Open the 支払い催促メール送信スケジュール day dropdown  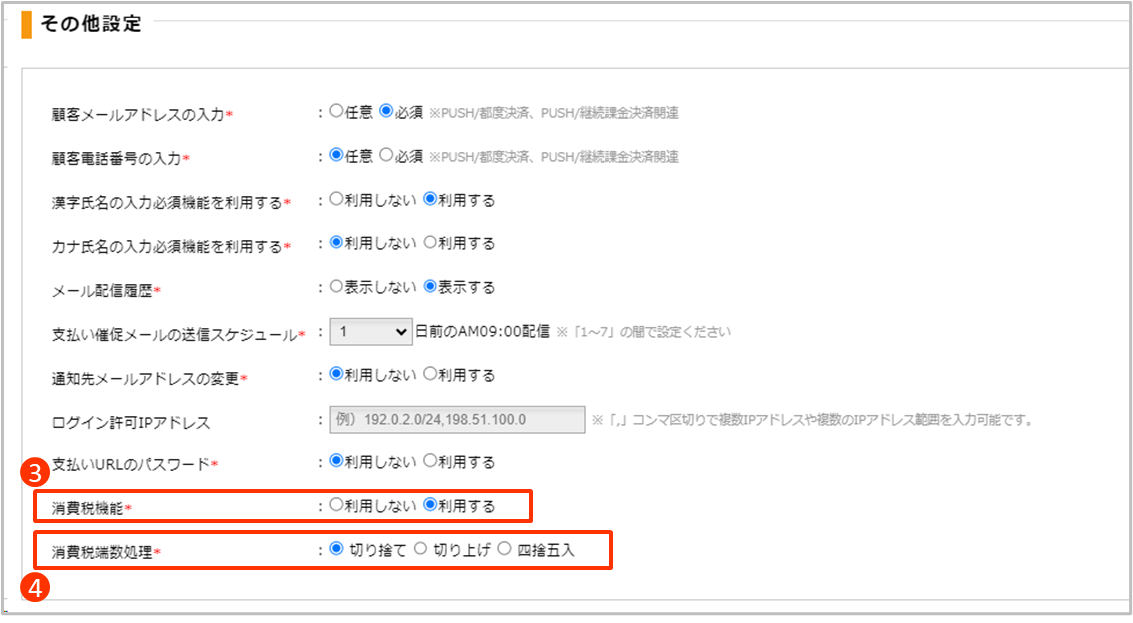click(370, 331)
